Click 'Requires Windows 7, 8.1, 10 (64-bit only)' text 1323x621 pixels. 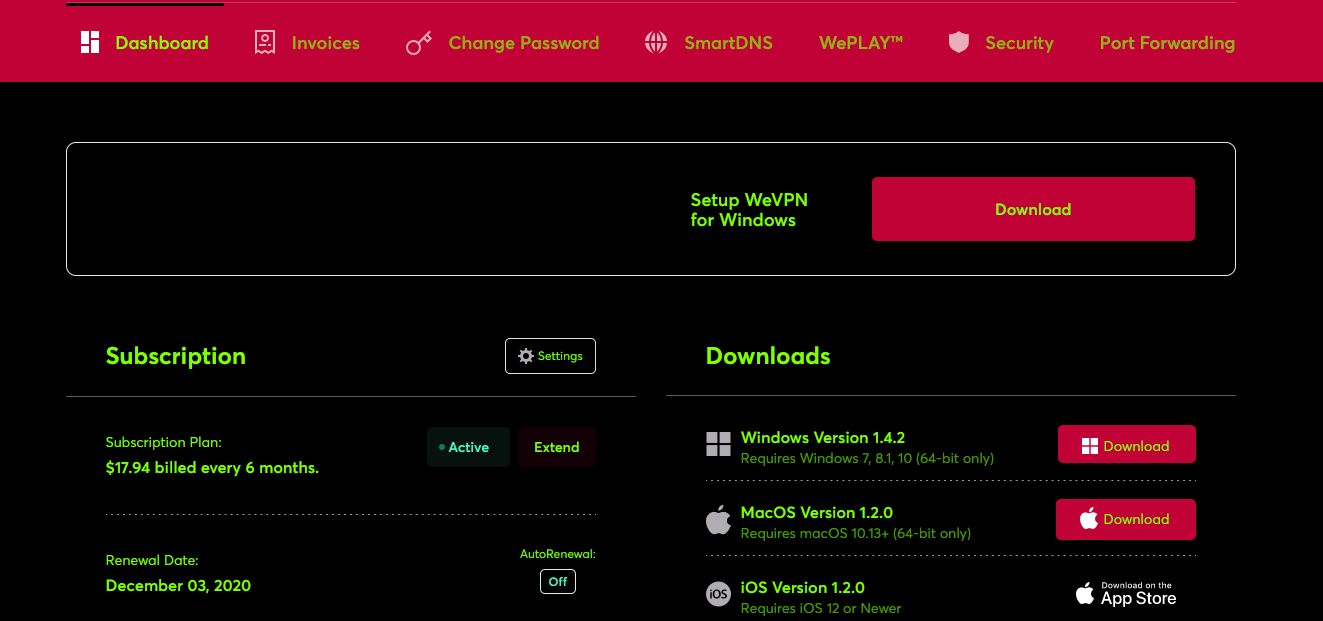click(x=867, y=459)
